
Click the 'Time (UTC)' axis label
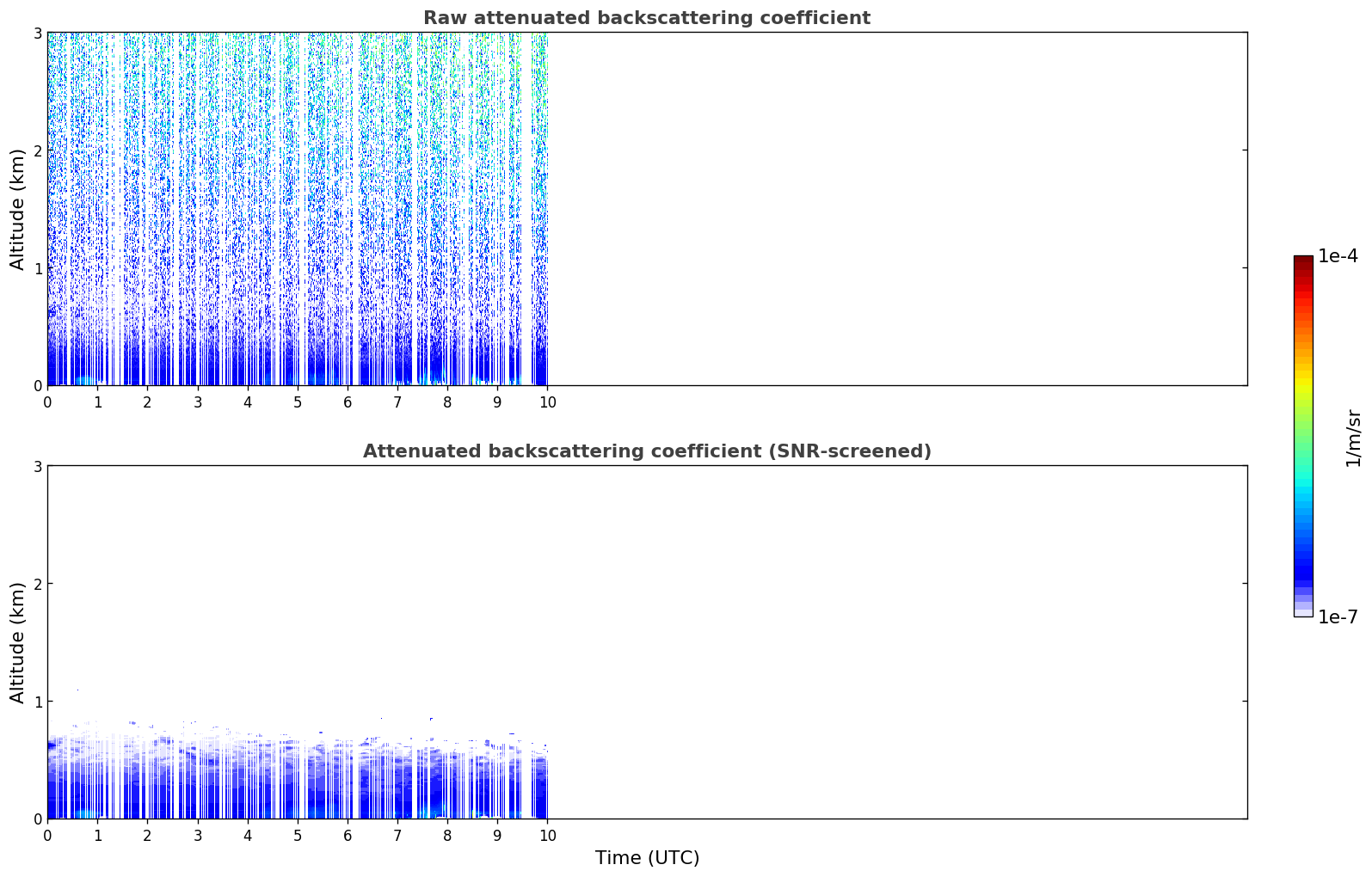pyautogui.click(x=647, y=858)
